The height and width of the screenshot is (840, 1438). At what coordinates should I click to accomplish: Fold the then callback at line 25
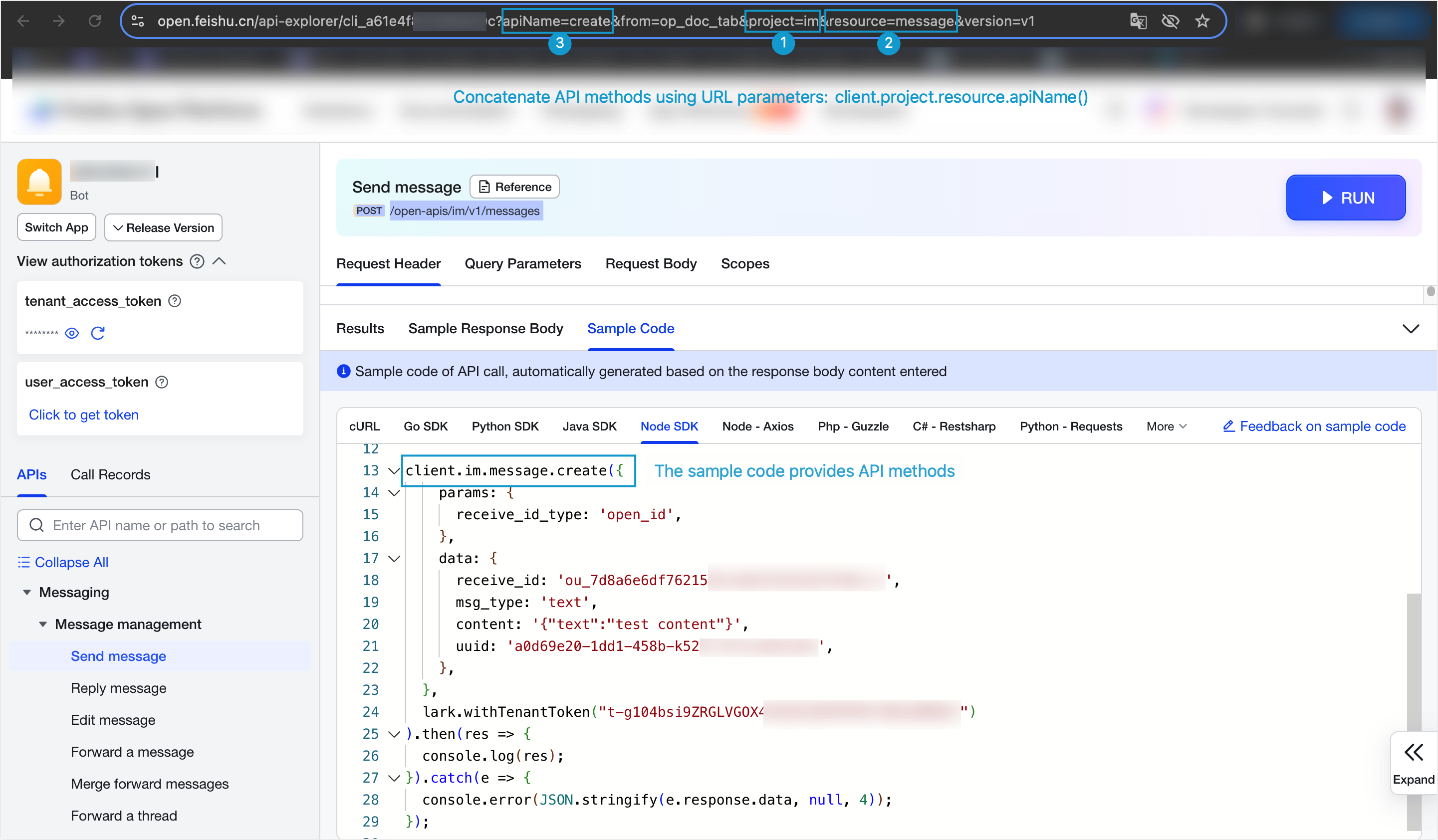(x=394, y=734)
